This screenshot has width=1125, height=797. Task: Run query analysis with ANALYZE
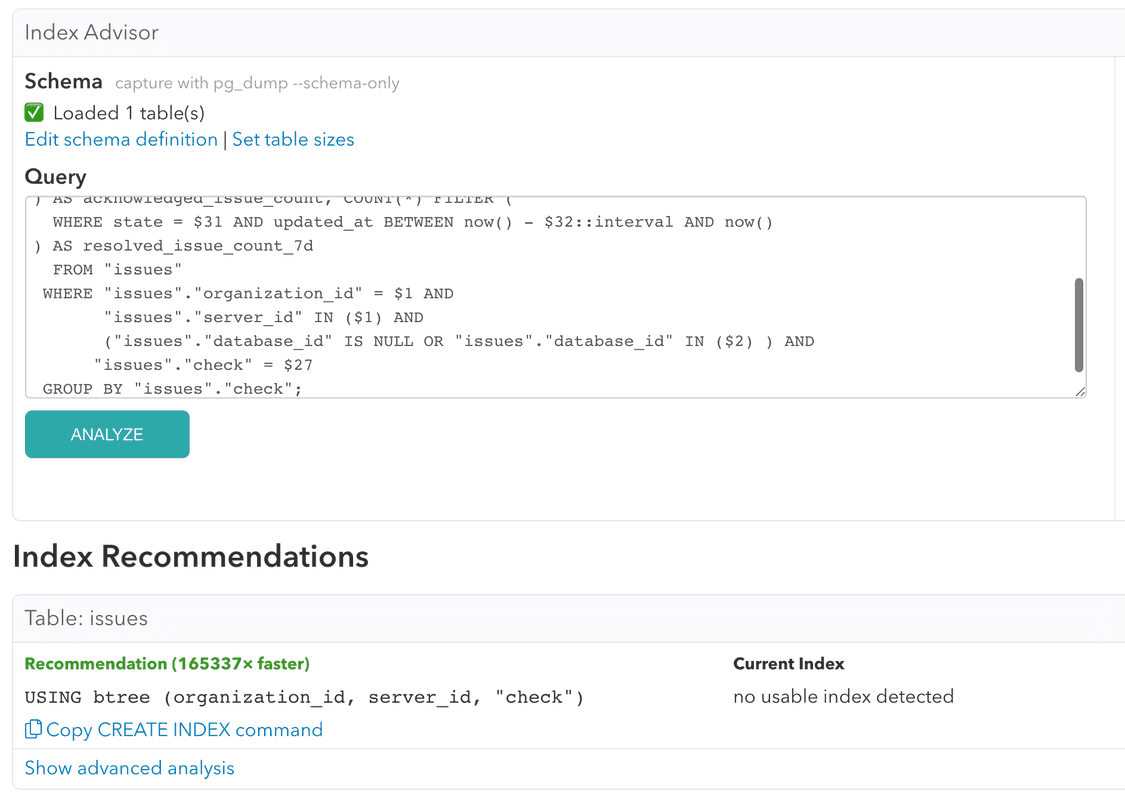(x=107, y=434)
